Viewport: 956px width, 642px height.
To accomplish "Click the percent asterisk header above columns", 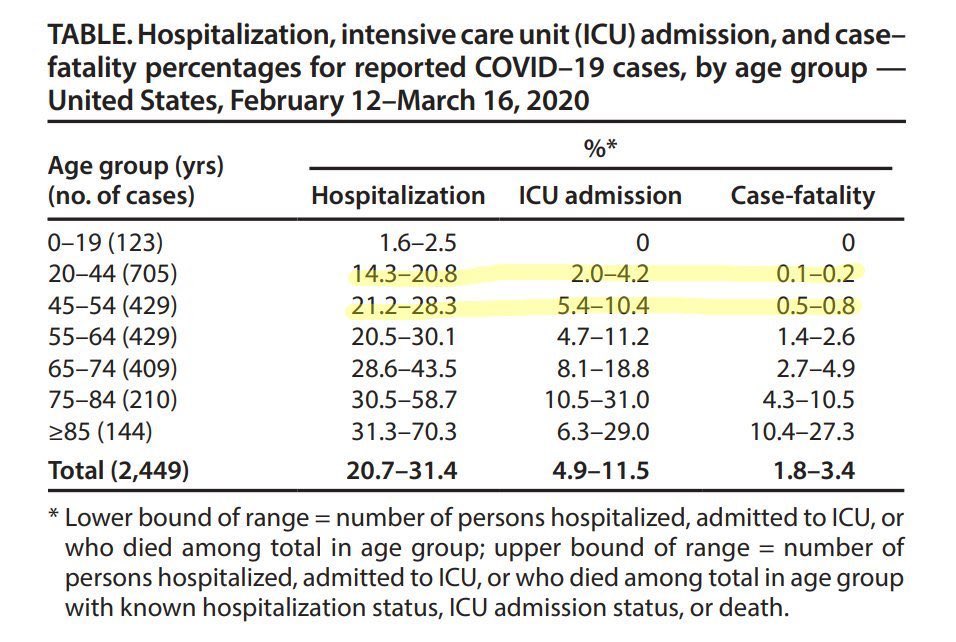I will tap(598, 147).
